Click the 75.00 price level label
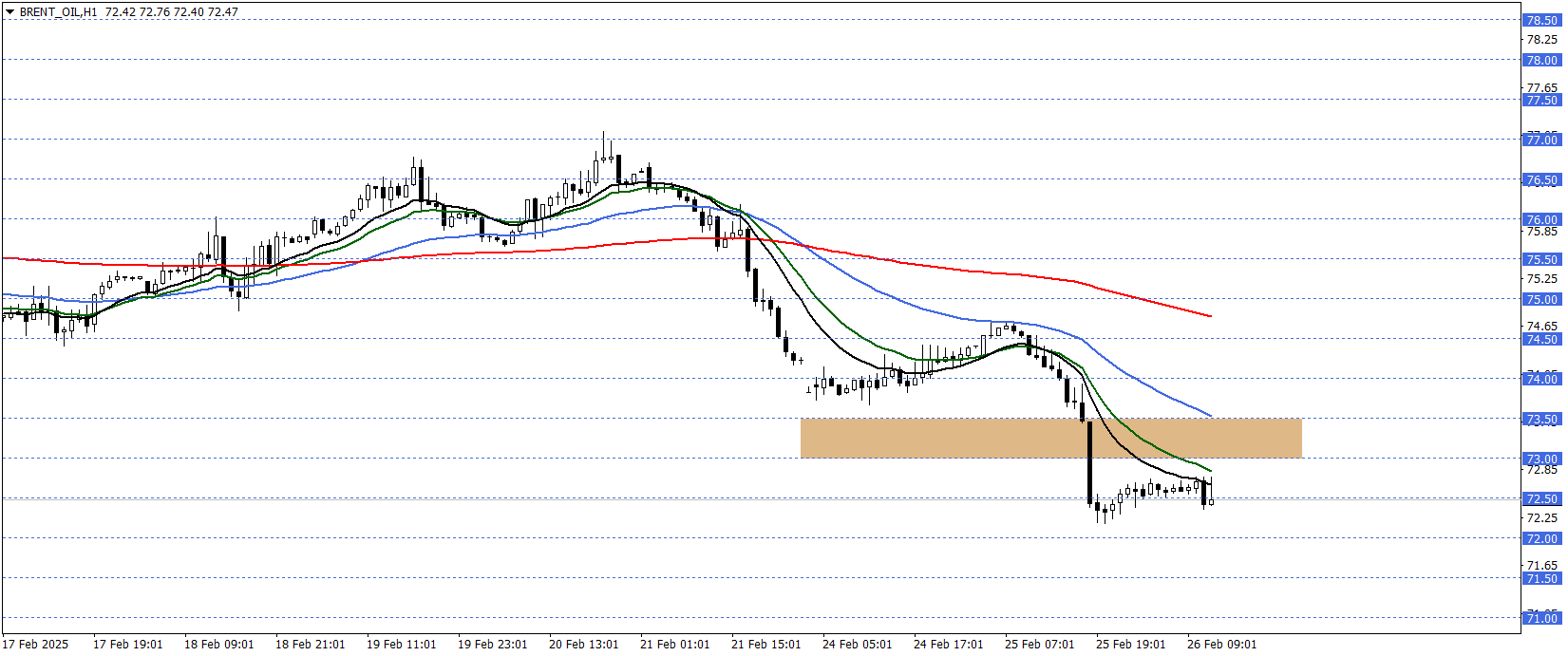The width and height of the screenshot is (1568, 656). (1541, 299)
